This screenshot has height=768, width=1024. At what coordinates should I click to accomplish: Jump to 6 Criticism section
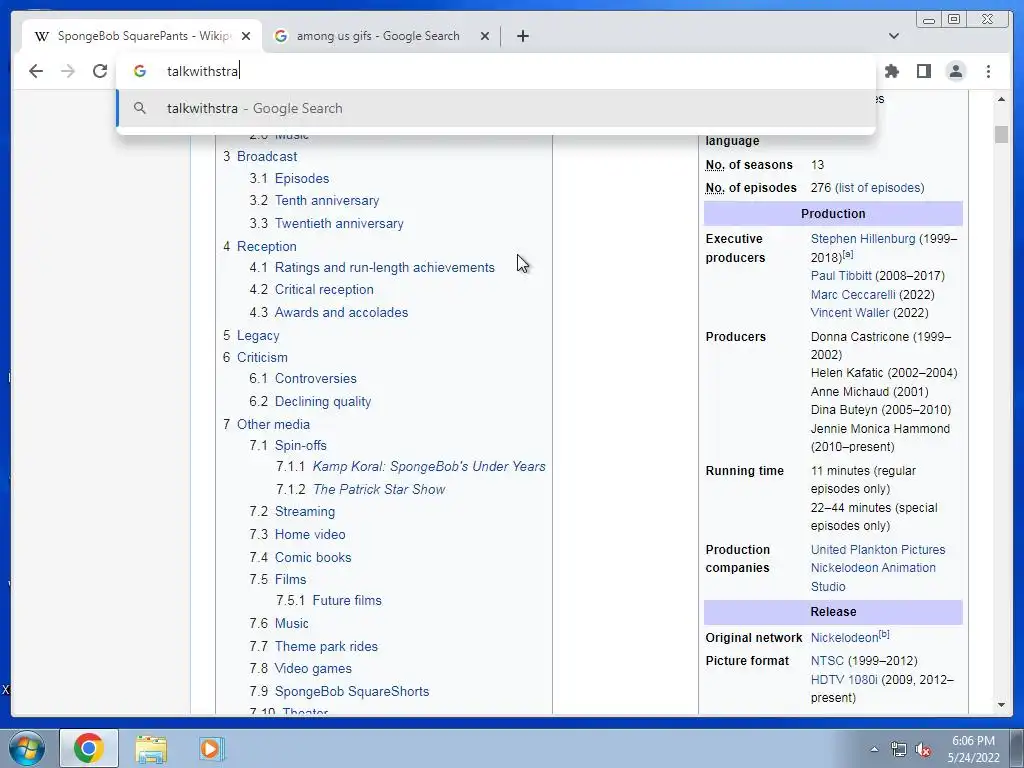[262, 357]
